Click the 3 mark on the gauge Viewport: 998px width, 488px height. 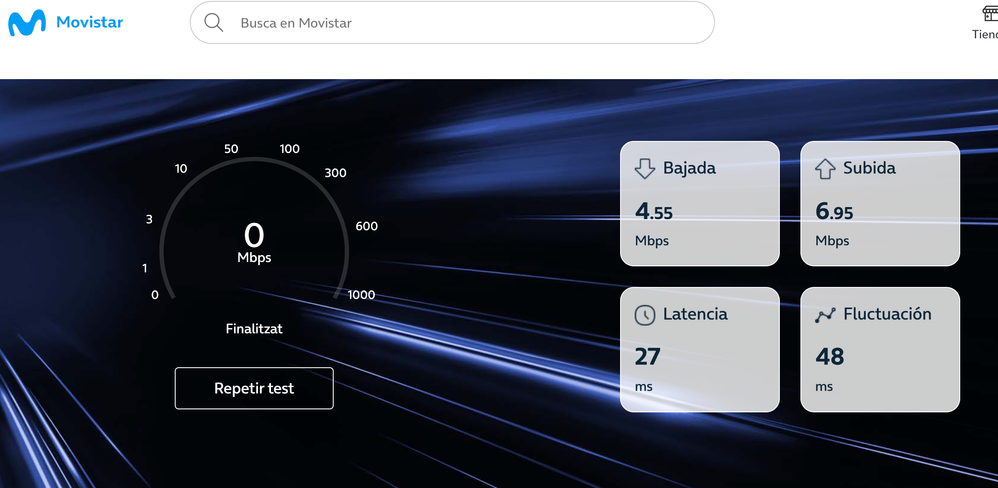[x=150, y=220]
